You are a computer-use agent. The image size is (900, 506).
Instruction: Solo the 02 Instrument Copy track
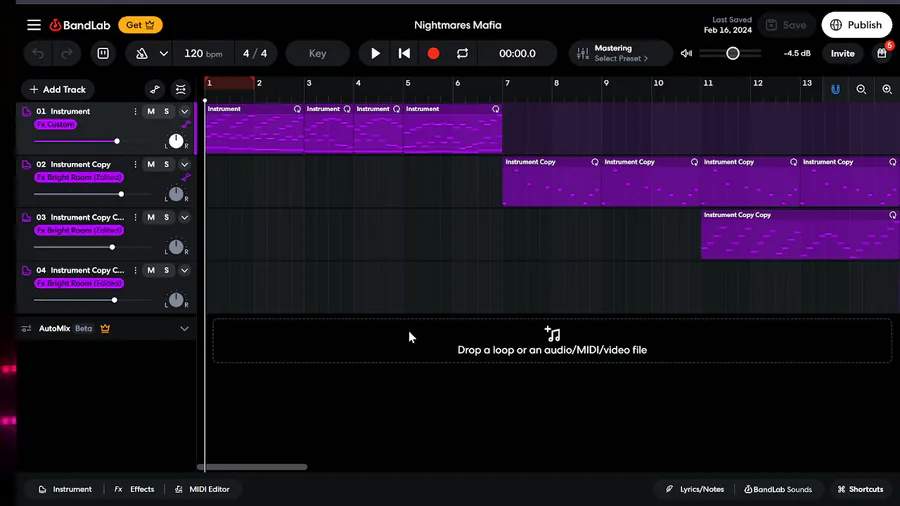[166, 164]
